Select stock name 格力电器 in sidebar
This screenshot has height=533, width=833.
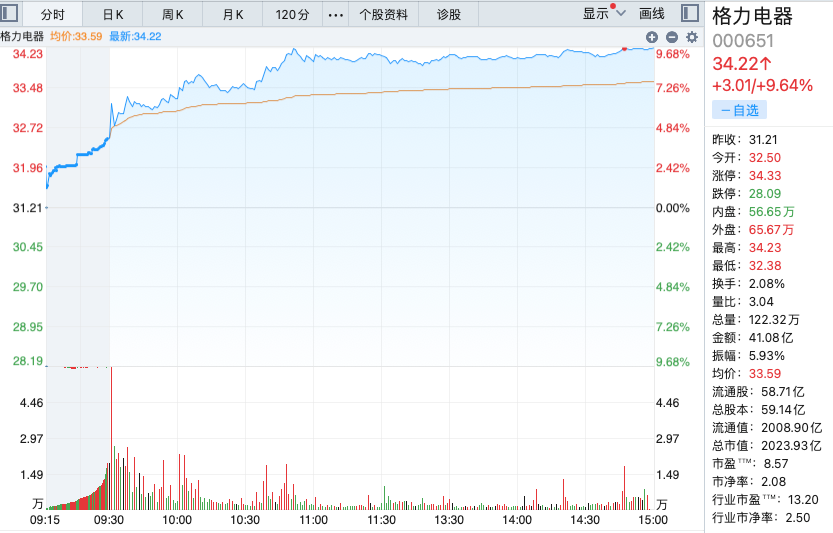pyautogui.click(x=752, y=17)
